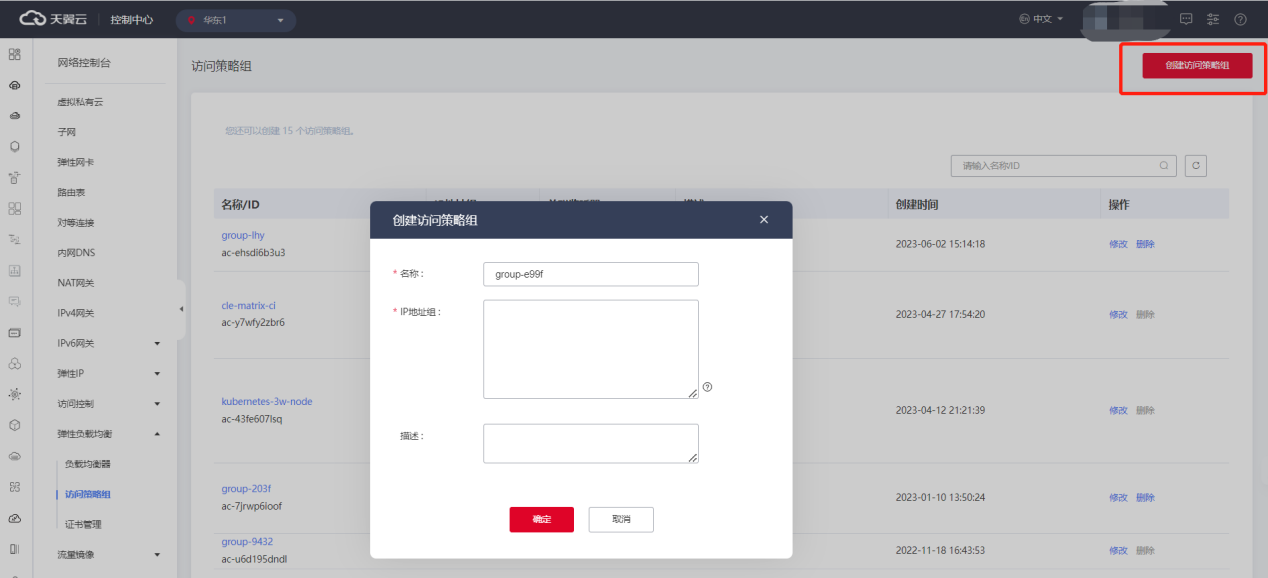Select 负载均衡器 in the sidebar

tap(88, 464)
